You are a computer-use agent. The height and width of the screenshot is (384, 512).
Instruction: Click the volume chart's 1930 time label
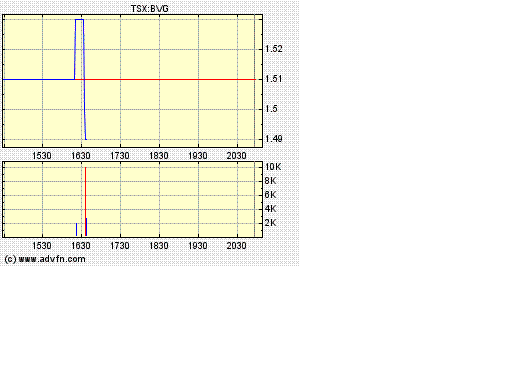[198, 246]
